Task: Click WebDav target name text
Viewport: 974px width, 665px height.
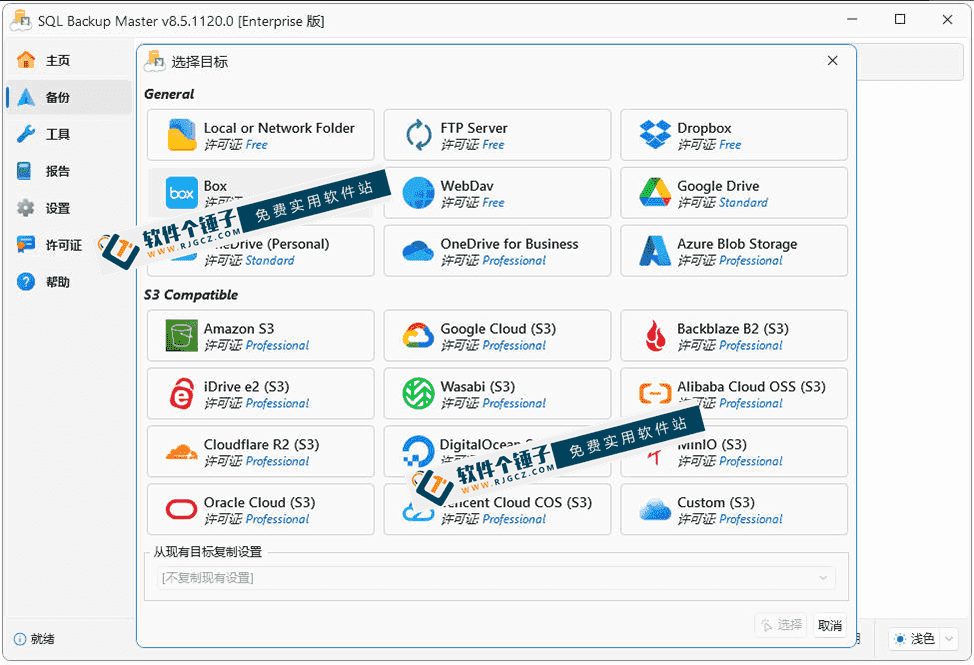Action: click(467, 186)
